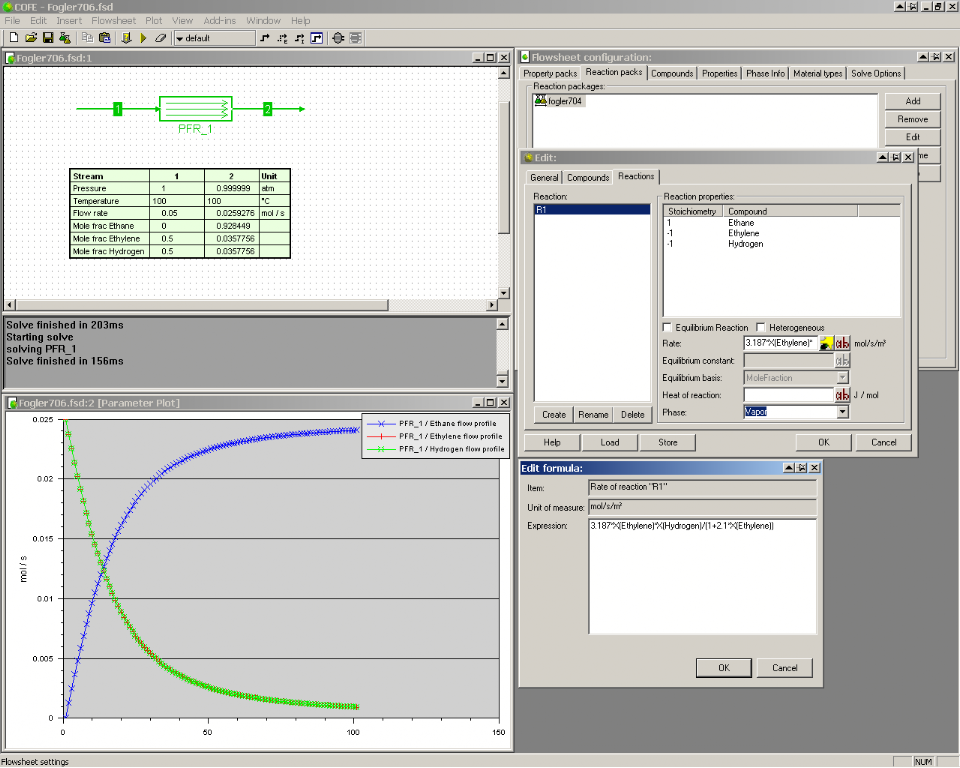
Task: Click the Validate flowsheet icon with question mark
Action: pyautogui.click(x=126, y=38)
